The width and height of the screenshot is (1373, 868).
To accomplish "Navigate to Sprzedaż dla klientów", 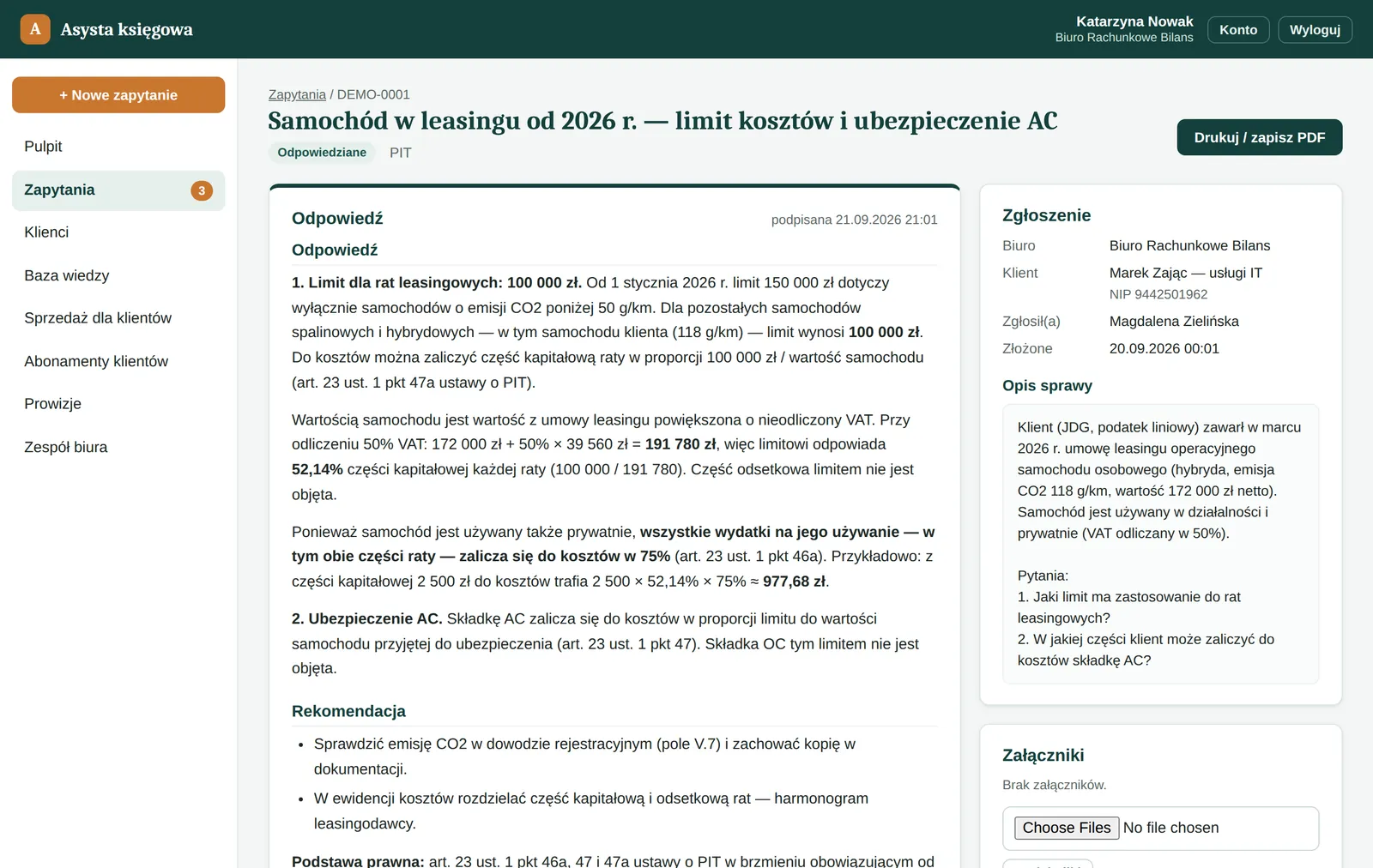I will point(118,318).
